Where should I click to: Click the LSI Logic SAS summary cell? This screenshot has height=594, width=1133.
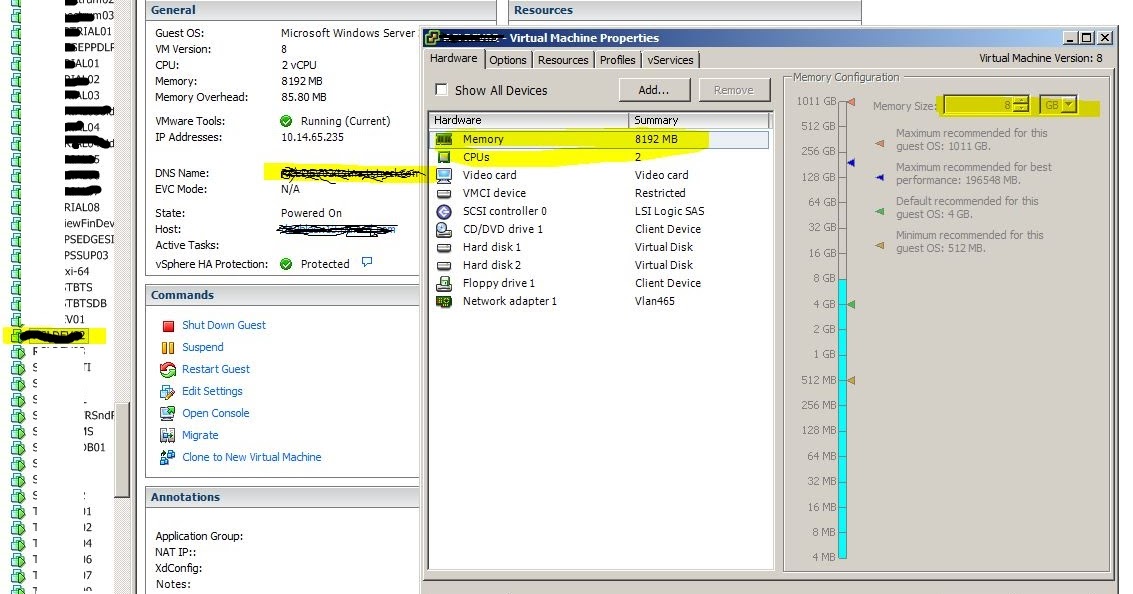[670, 211]
